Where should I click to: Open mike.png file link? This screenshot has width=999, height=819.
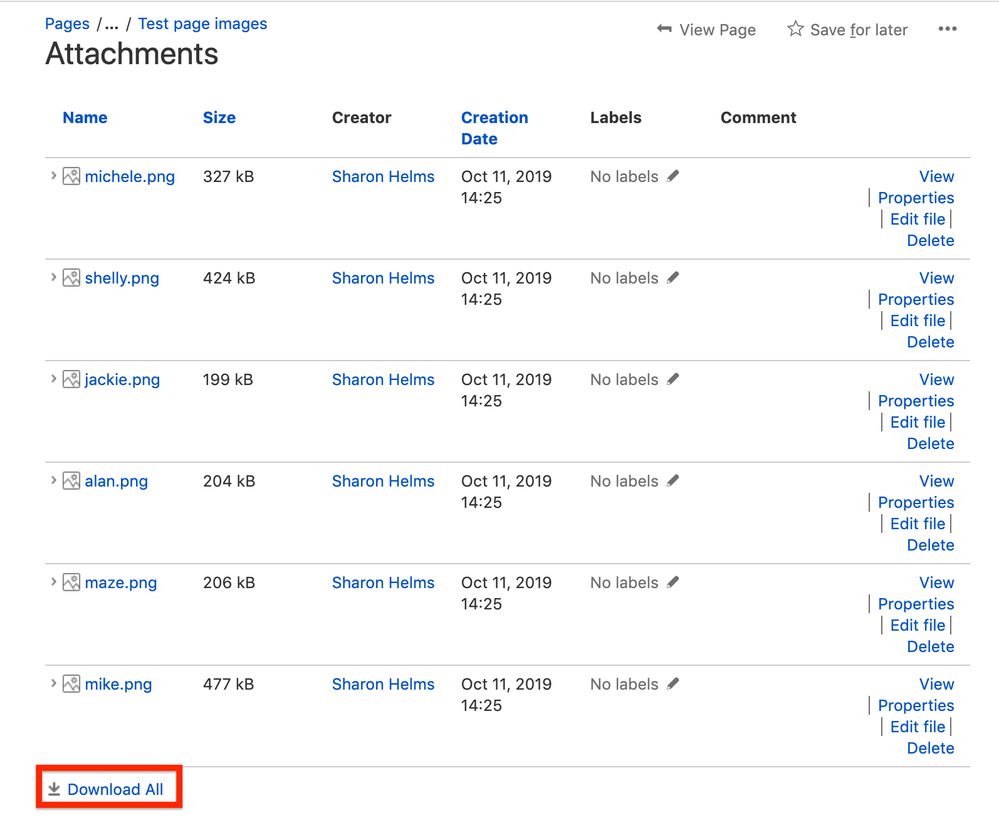click(119, 684)
